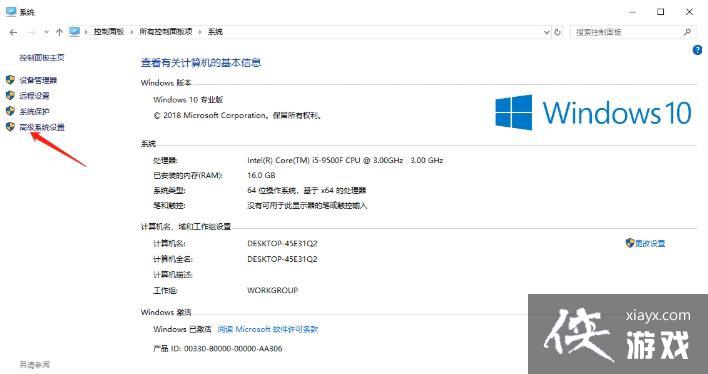Open 高级系统设置 in the sidebar

[x=42, y=127]
